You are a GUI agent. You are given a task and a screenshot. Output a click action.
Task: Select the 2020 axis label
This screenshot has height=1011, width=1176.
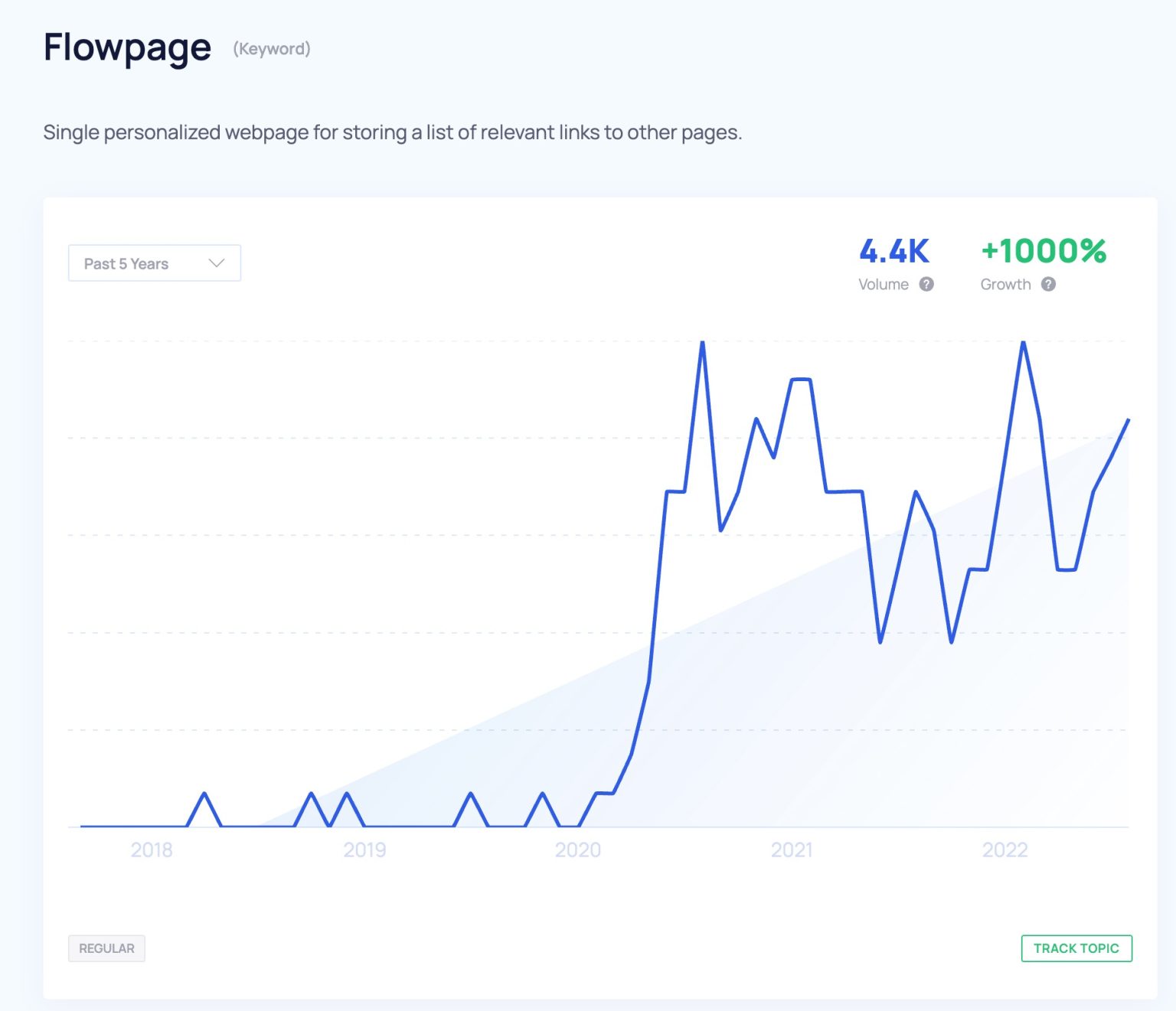click(x=580, y=849)
